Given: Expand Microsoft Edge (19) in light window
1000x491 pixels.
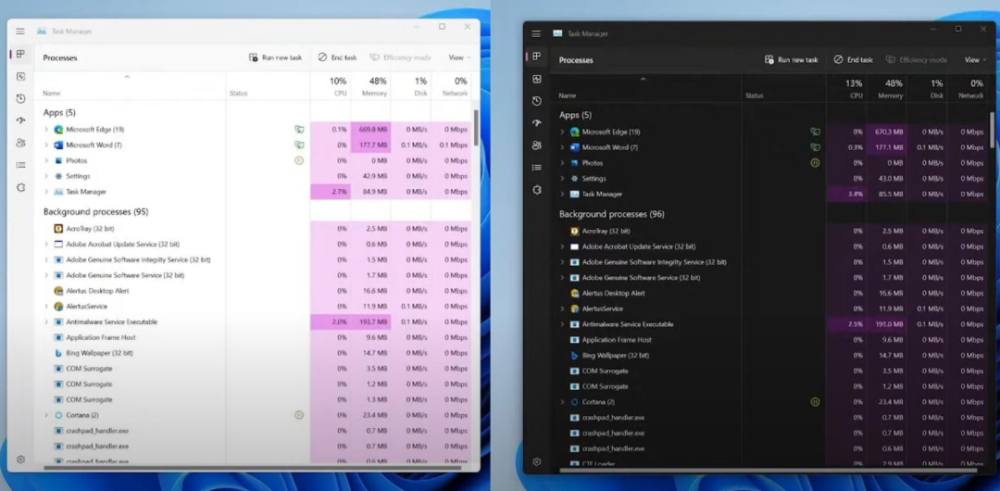Looking at the screenshot, I should pos(46,129).
